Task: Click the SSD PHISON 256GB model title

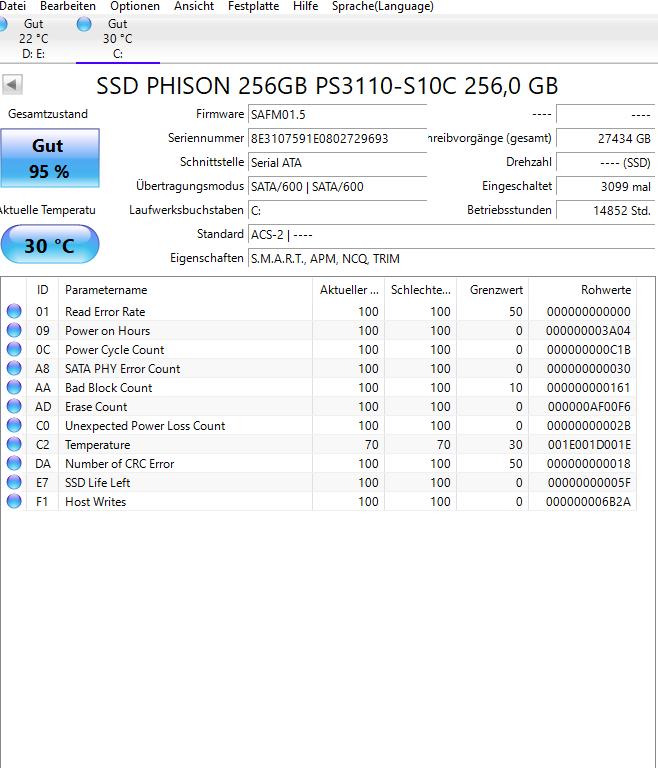Action: (327, 86)
